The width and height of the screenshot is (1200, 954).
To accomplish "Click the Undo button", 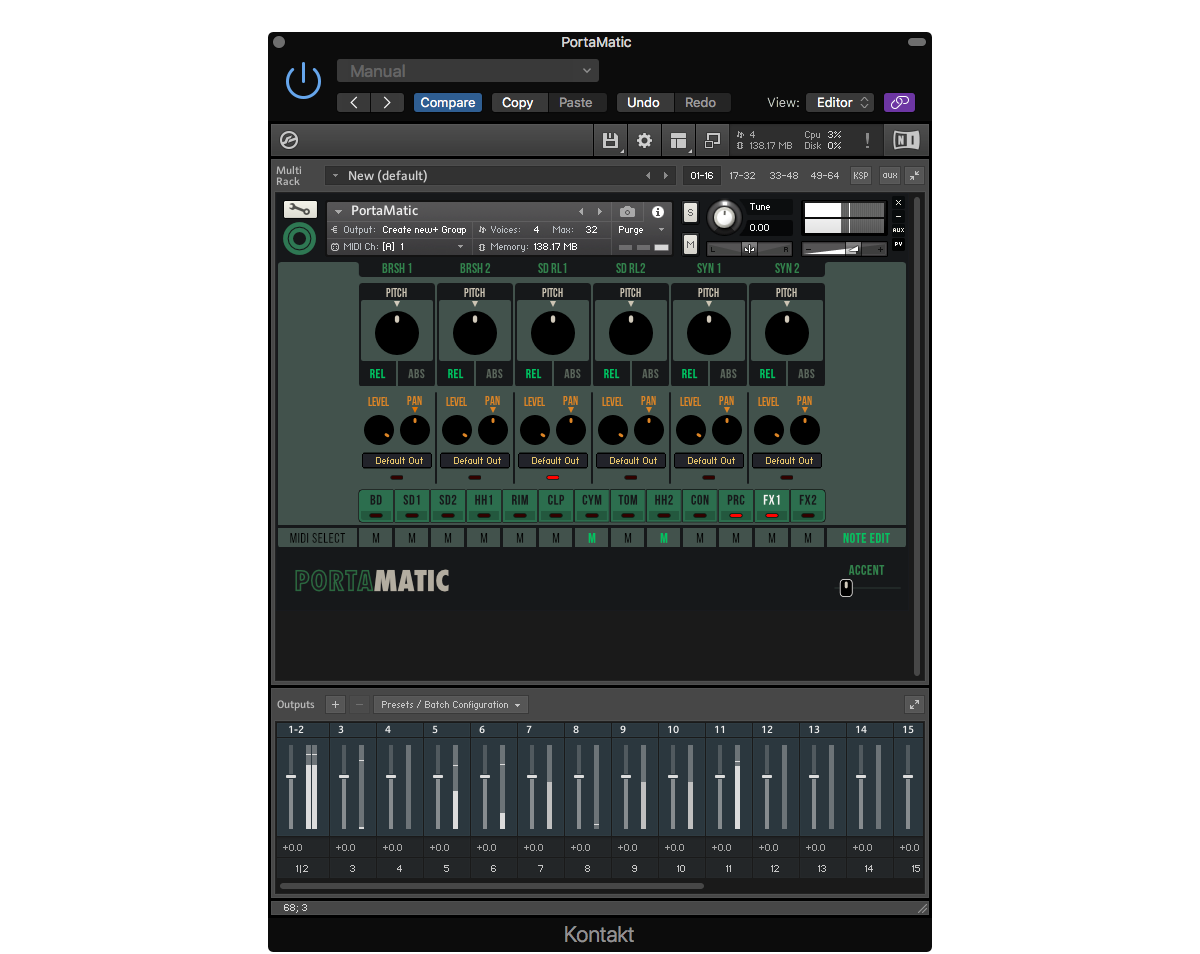I will pyautogui.click(x=644, y=102).
